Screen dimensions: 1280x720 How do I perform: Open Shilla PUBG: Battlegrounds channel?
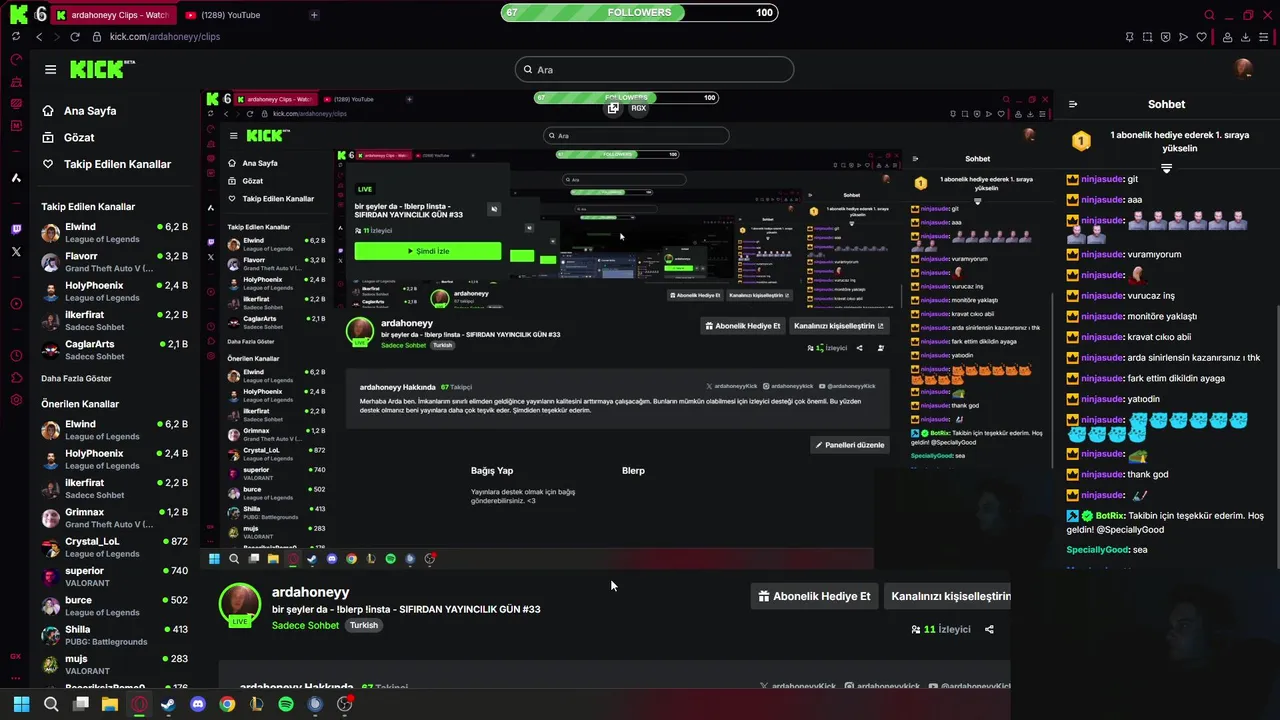coord(114,635)
